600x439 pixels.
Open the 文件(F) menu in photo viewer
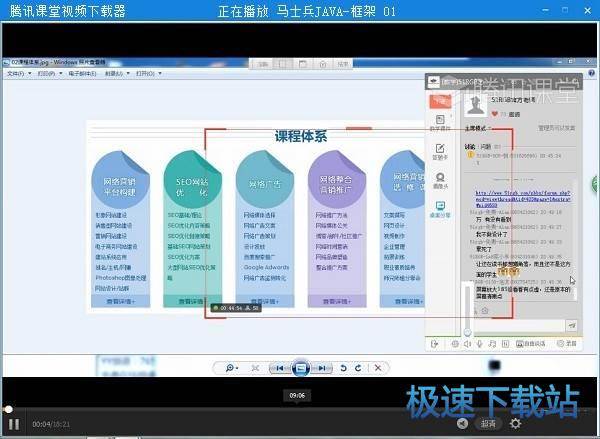[x=16, y=73]
